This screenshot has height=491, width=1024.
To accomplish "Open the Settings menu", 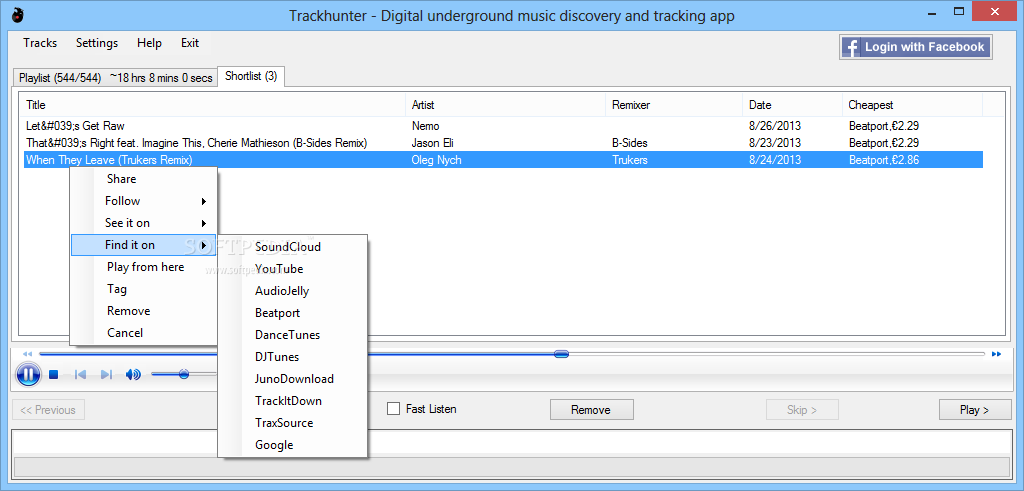I will pos(97,43).
